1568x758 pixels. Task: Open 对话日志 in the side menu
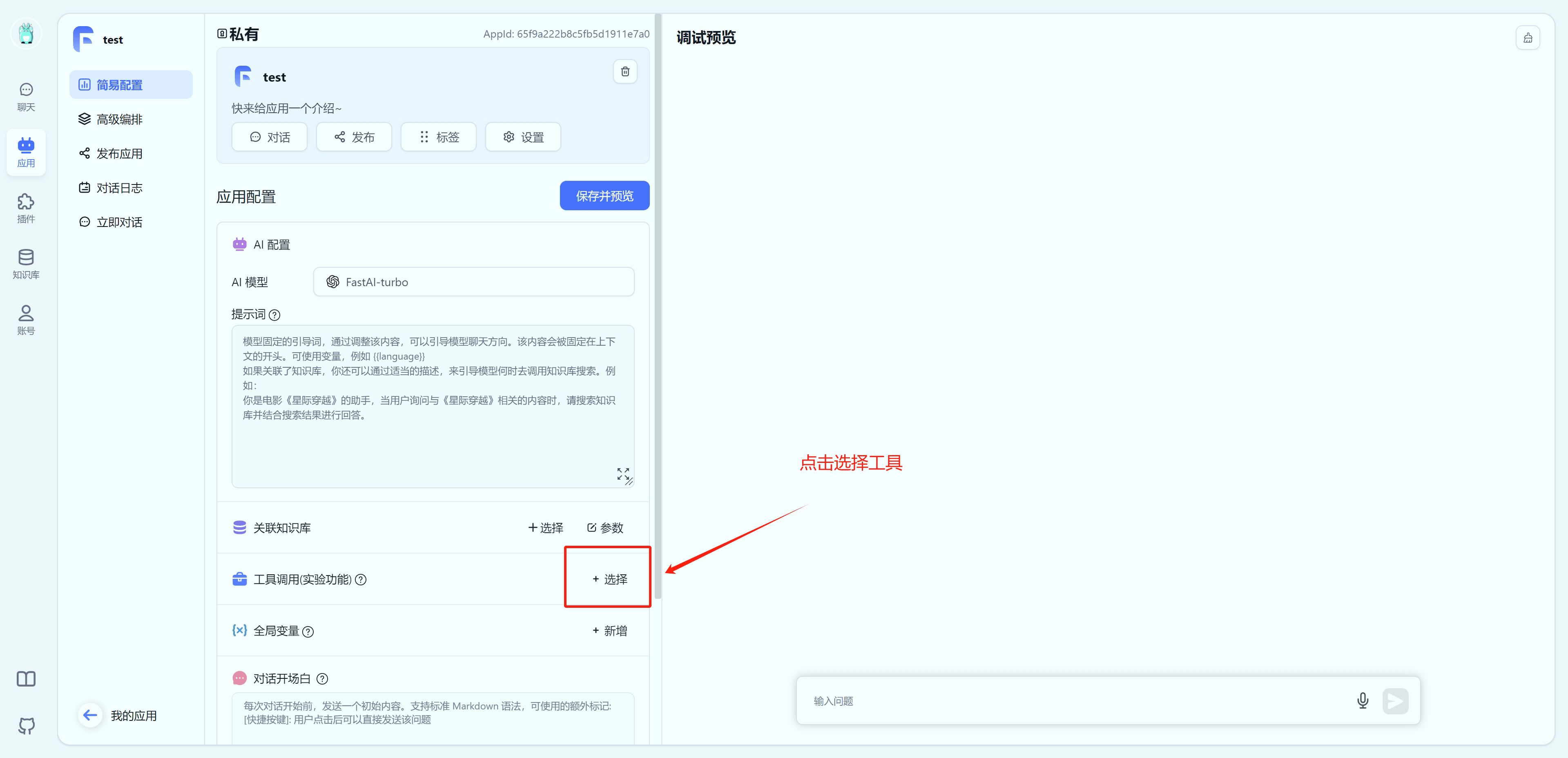(119, 188)
